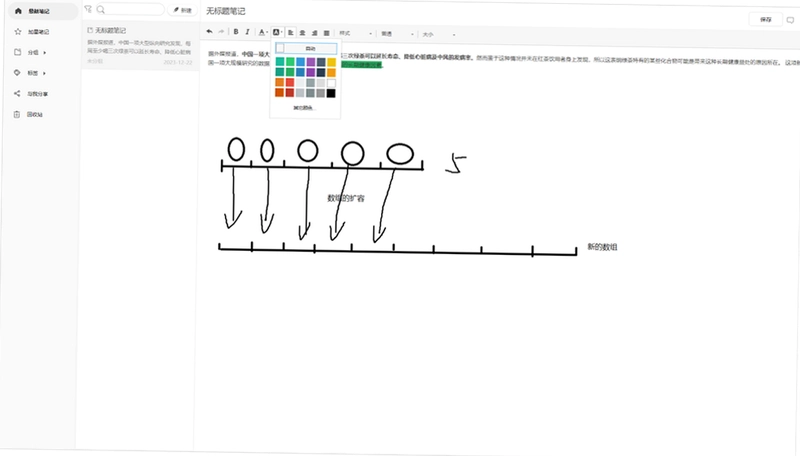Pick the light blue swatch in the top row
Screen dimensions: 800x456
[301, 62]
